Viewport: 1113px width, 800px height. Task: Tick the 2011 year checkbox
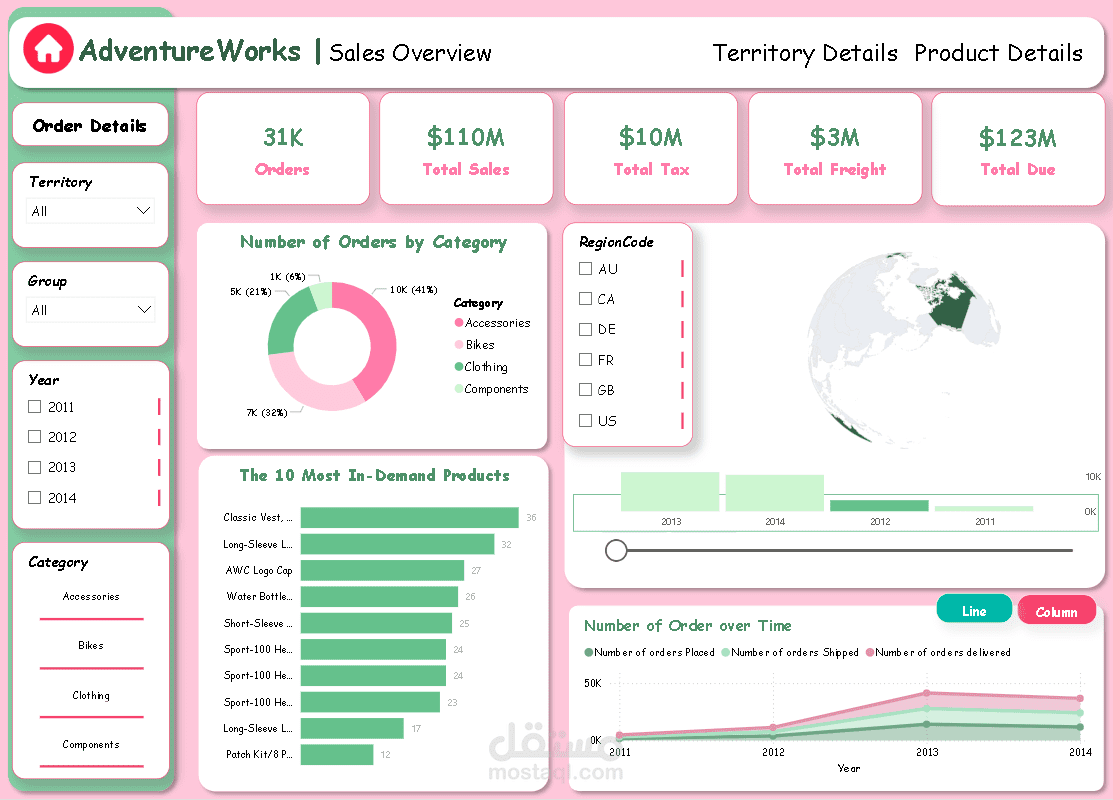(34, 407)
